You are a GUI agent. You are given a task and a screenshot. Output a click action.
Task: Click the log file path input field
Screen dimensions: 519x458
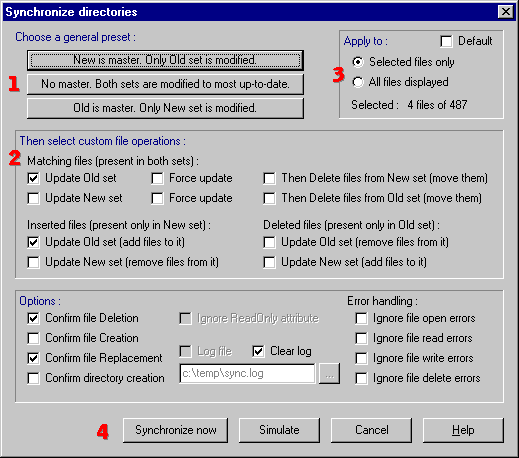click(x=247, y=373)
